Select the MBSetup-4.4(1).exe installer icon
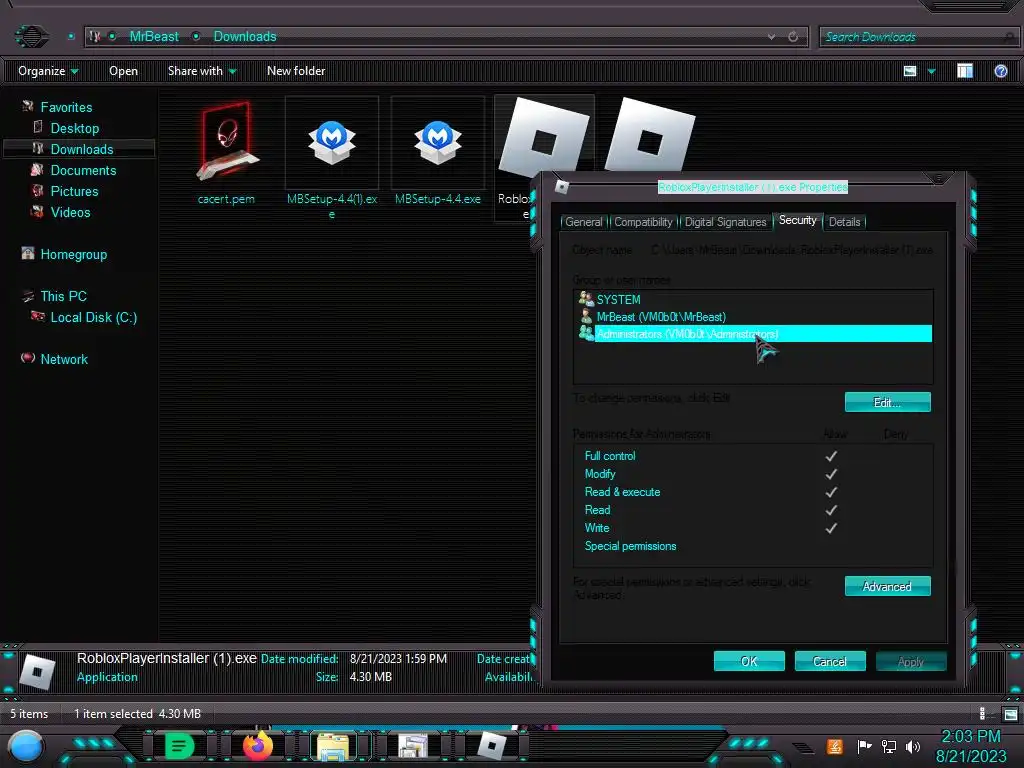Image resolution: width=1024 pixels, height=768 pixels. (332, 142)
